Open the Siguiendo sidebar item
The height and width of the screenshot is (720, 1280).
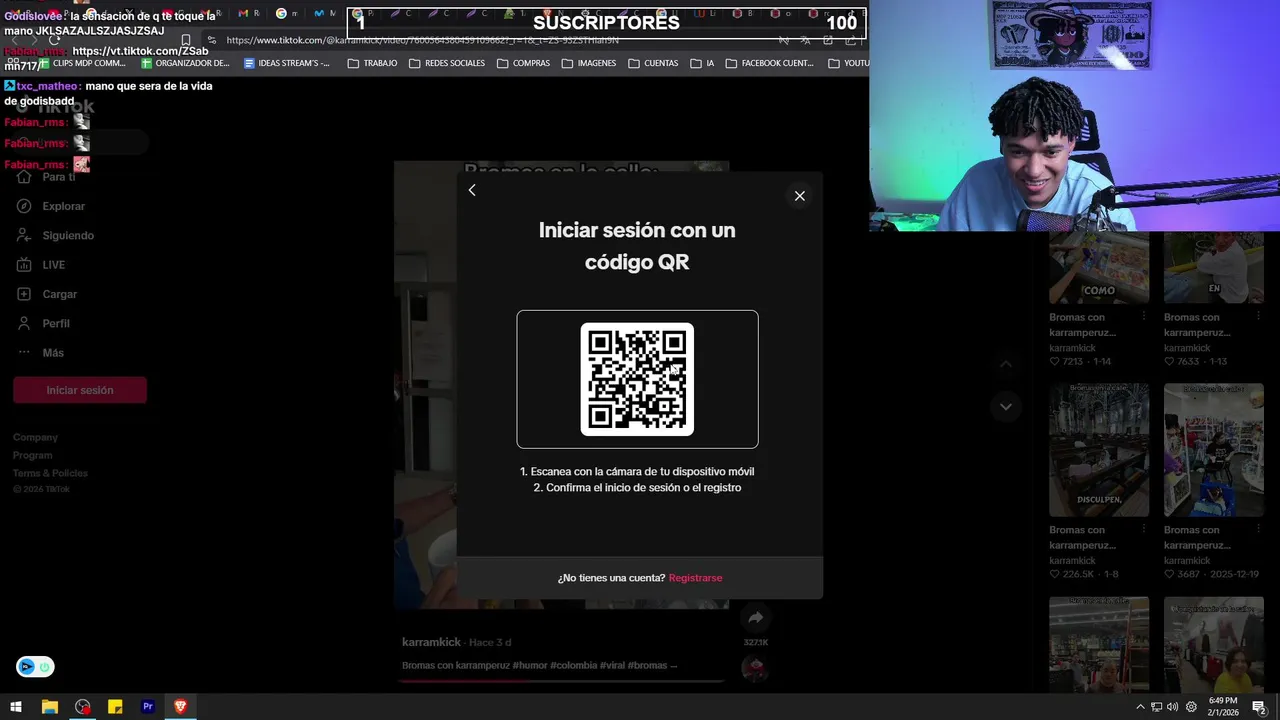[68, 235]
